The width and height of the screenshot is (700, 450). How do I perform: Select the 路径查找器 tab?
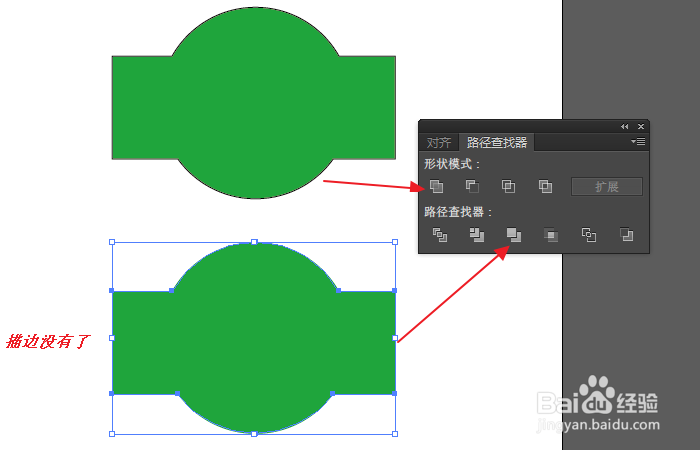(x=497, y=142)
